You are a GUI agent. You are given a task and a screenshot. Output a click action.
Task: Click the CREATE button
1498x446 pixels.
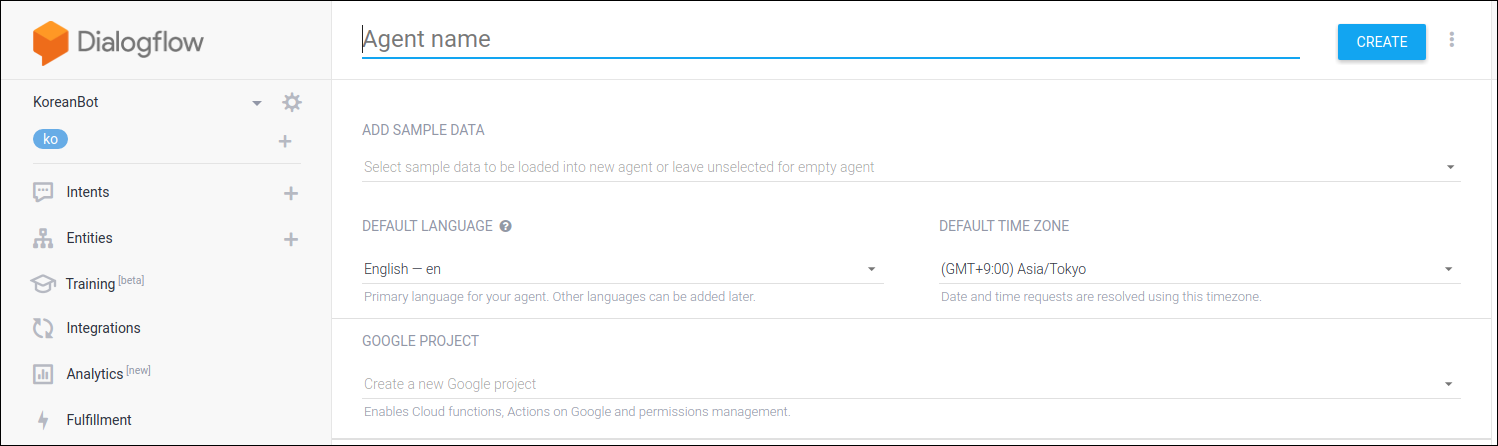pos(1382,42)
